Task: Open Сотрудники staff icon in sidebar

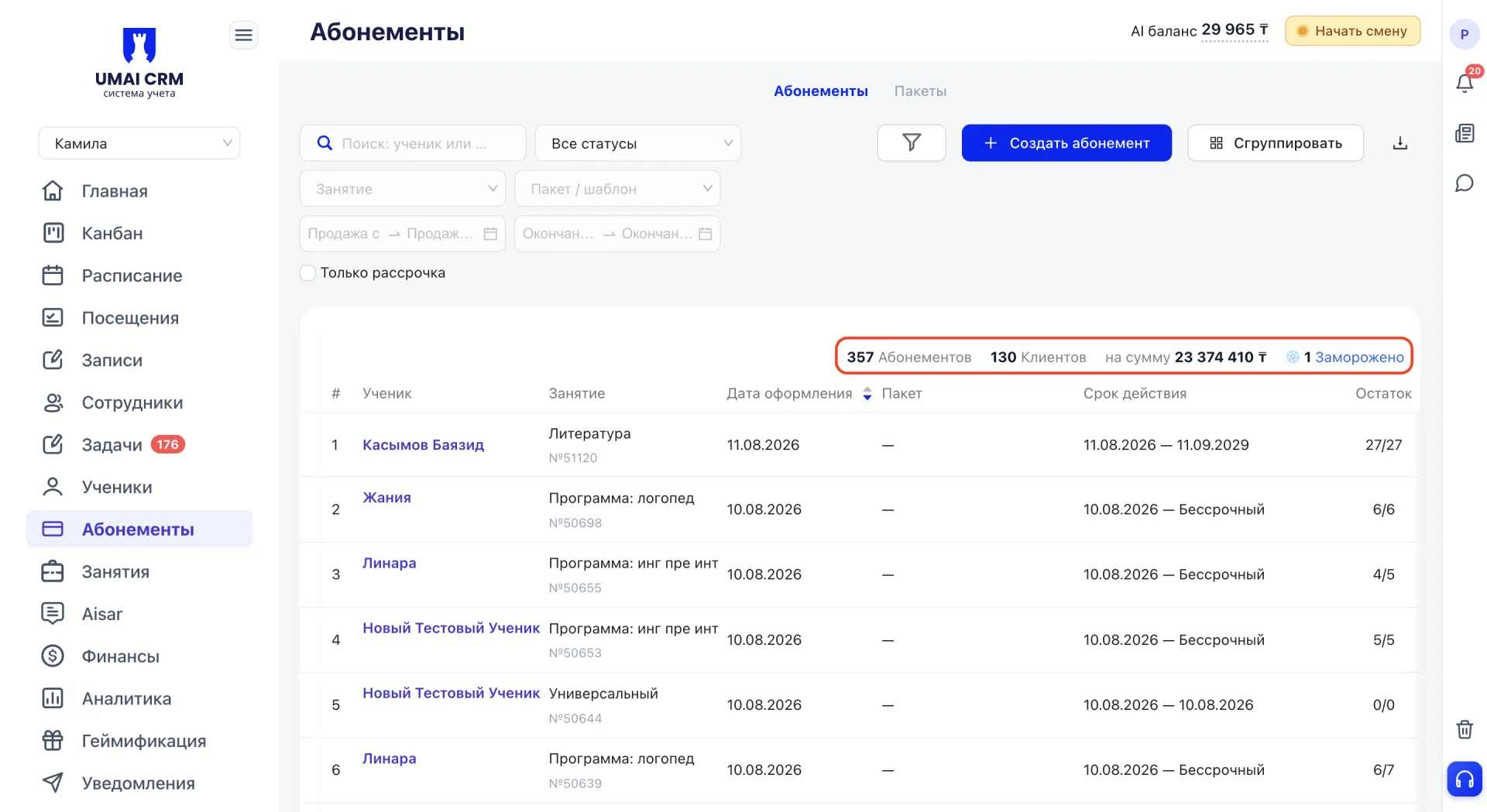Action: (x=53, y=403)
